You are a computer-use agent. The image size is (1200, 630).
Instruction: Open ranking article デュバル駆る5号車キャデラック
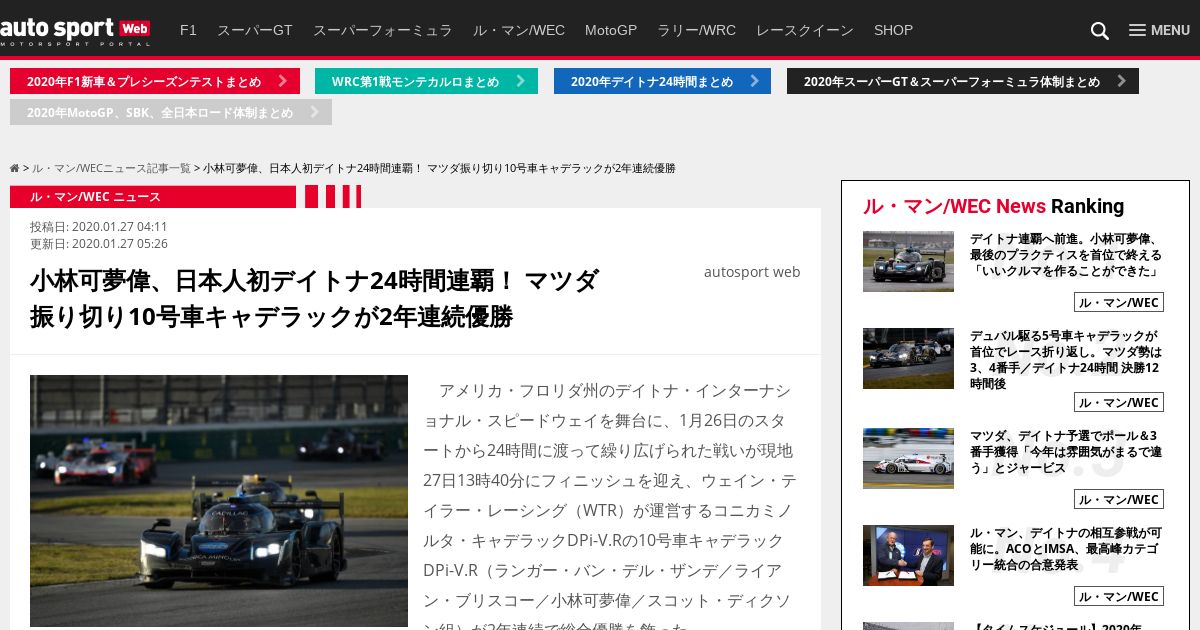pyautogui.click(x=1066, y=360)
